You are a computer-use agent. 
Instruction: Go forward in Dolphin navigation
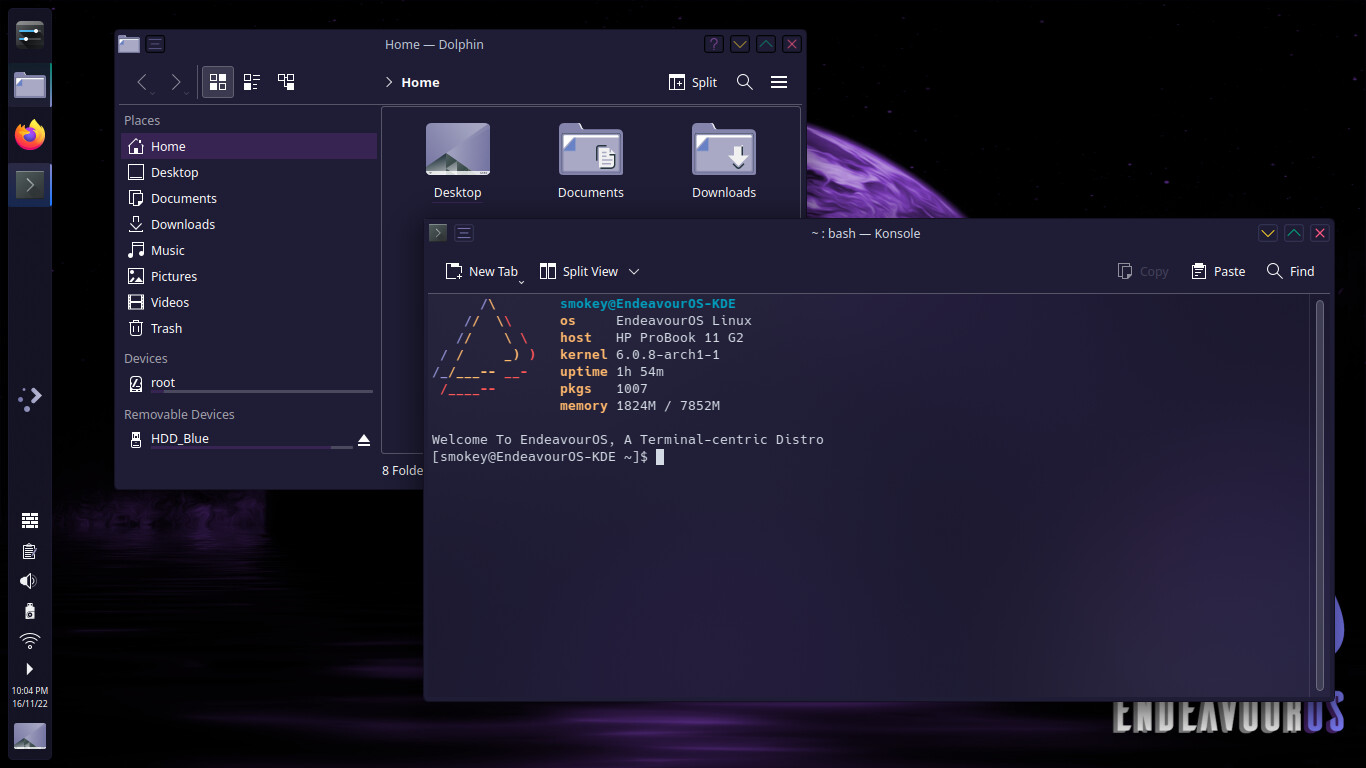click(x=176, y=82)
